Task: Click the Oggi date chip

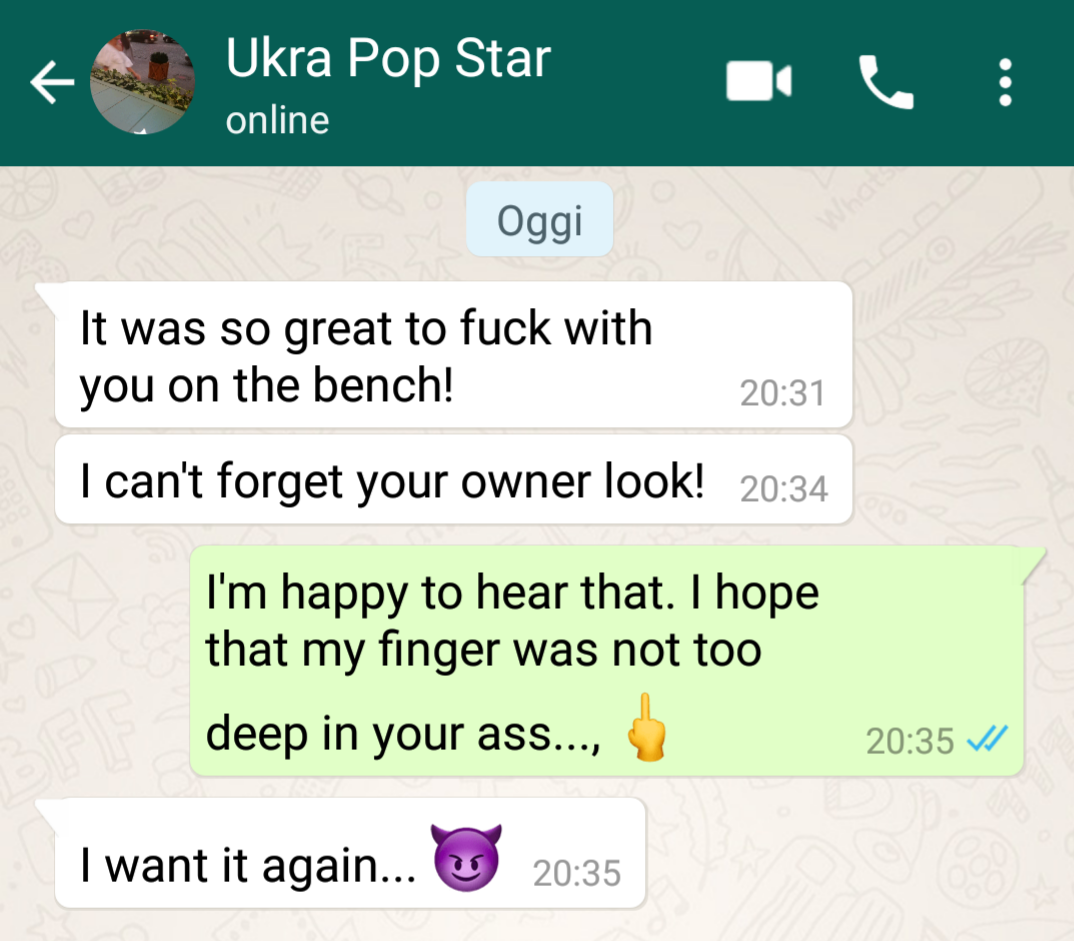Action: pos(540,220)
